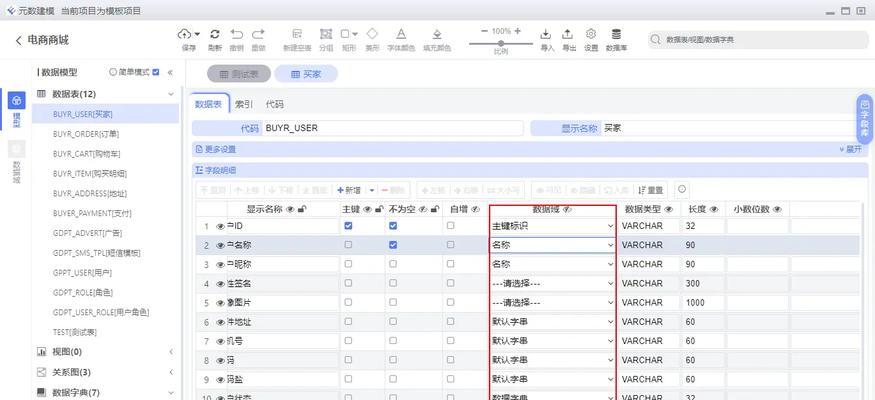Image resolution: width=875 pixels, height=400 pixels.
Task: Toggle eye icon in 主键 column header
Action: point(367,210)
